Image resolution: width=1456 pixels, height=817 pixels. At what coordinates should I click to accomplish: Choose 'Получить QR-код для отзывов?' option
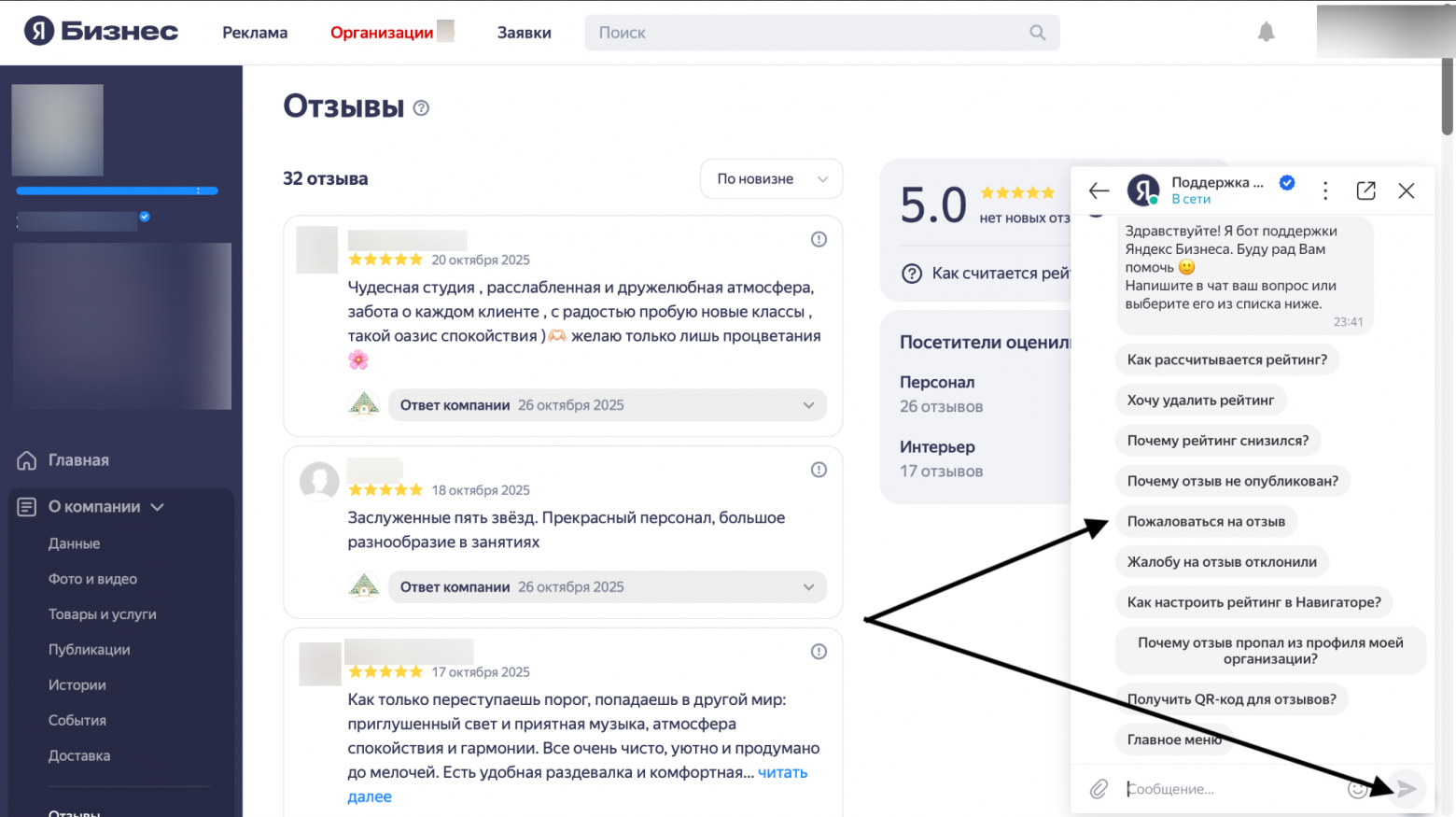click(x=1232, y=699)
